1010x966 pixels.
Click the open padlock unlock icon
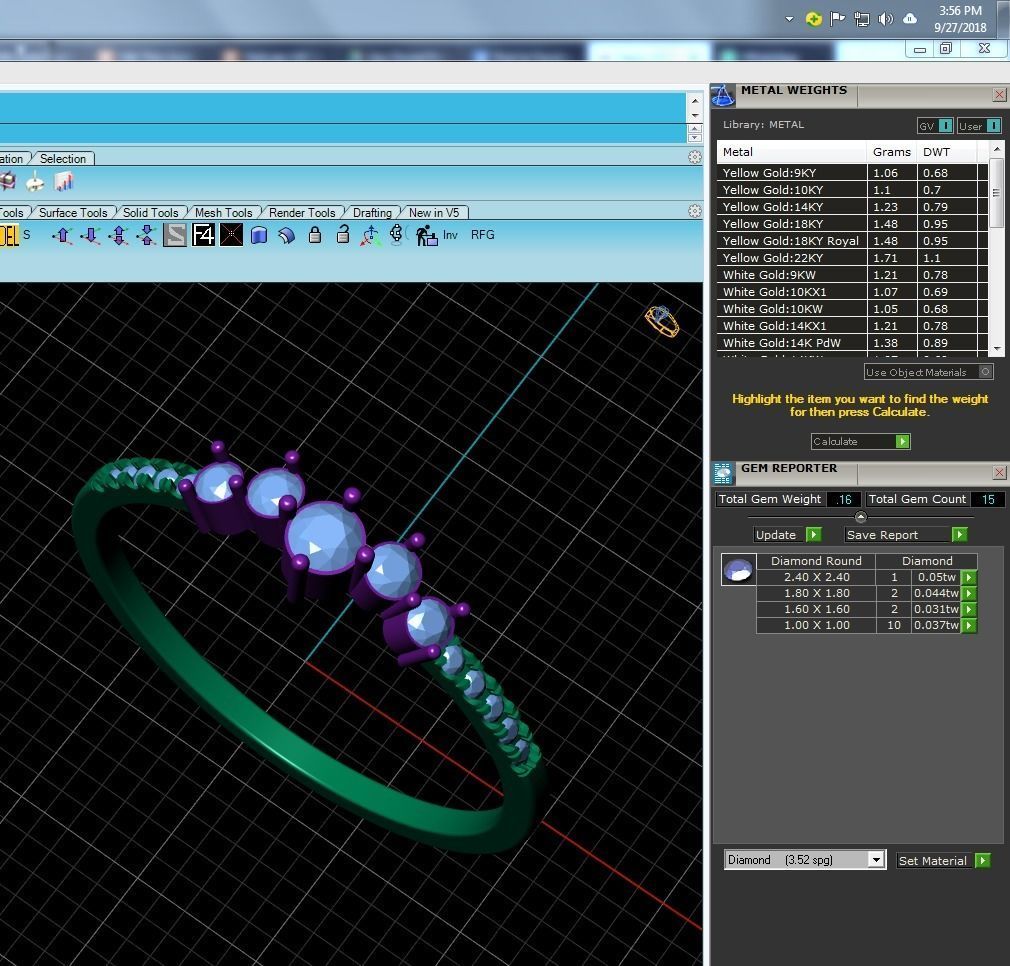point(343,234)
